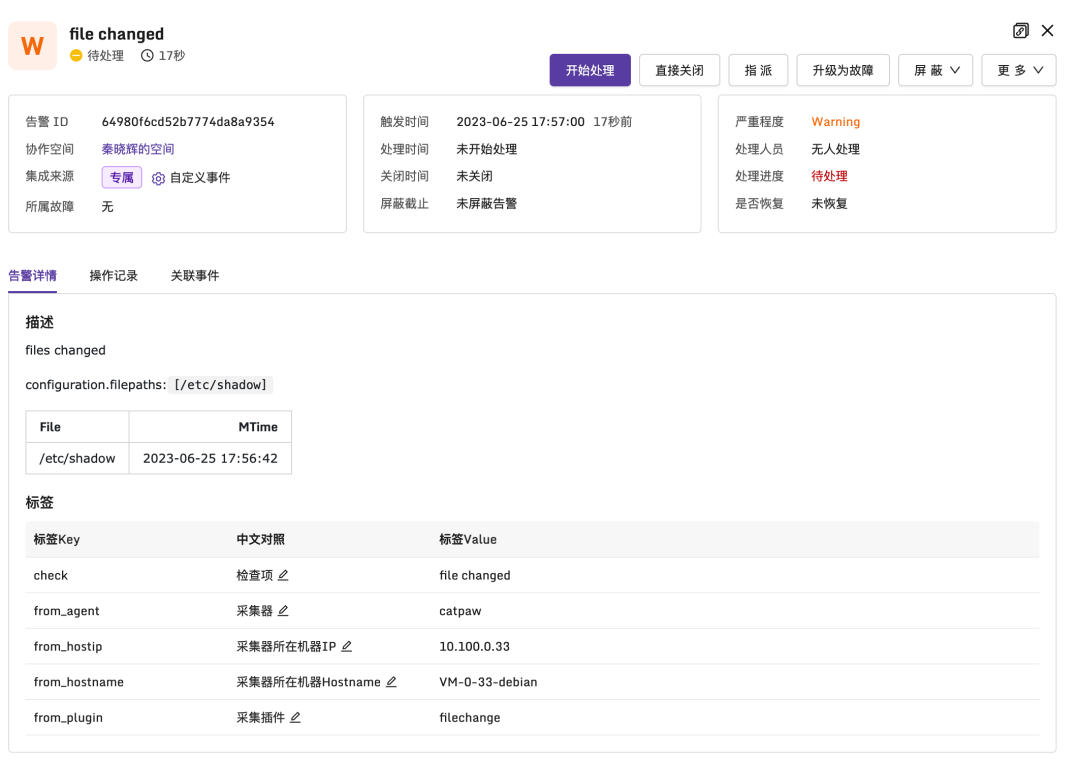Image resolution: width=1080 pixels, height=765 pixels.
Task: Open the 秦晓辉的空间 link
Action: [137, 150]
